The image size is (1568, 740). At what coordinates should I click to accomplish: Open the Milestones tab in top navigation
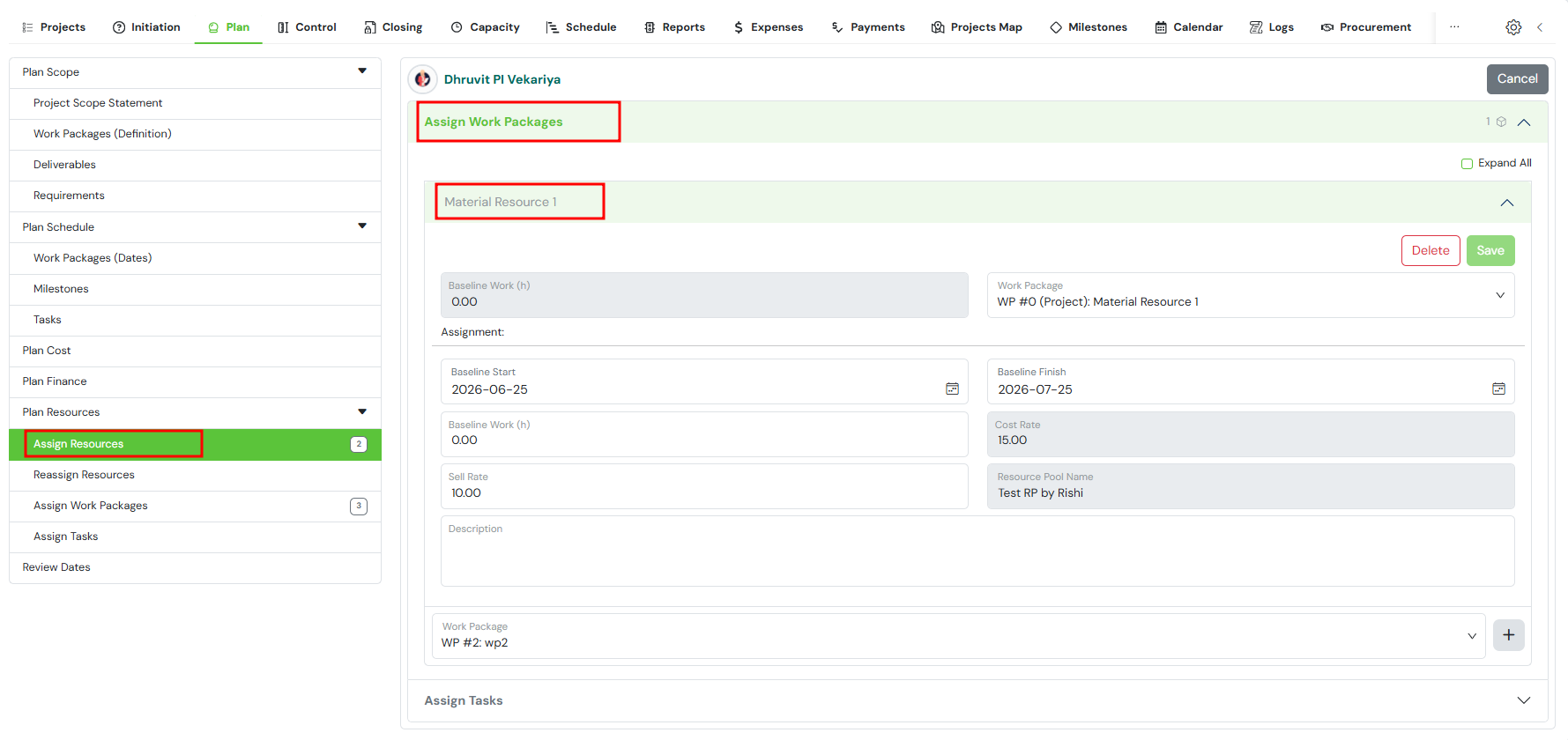point(1089,27)
